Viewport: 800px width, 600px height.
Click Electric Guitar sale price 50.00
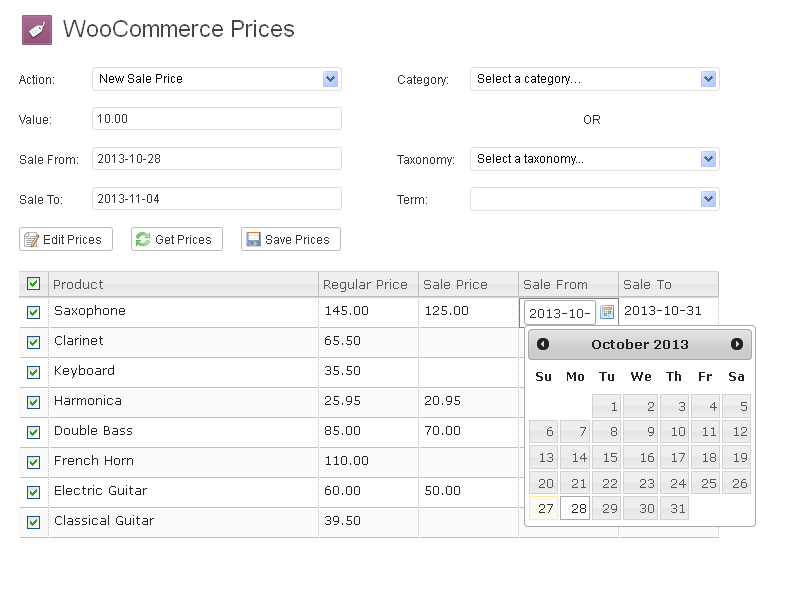442,491
